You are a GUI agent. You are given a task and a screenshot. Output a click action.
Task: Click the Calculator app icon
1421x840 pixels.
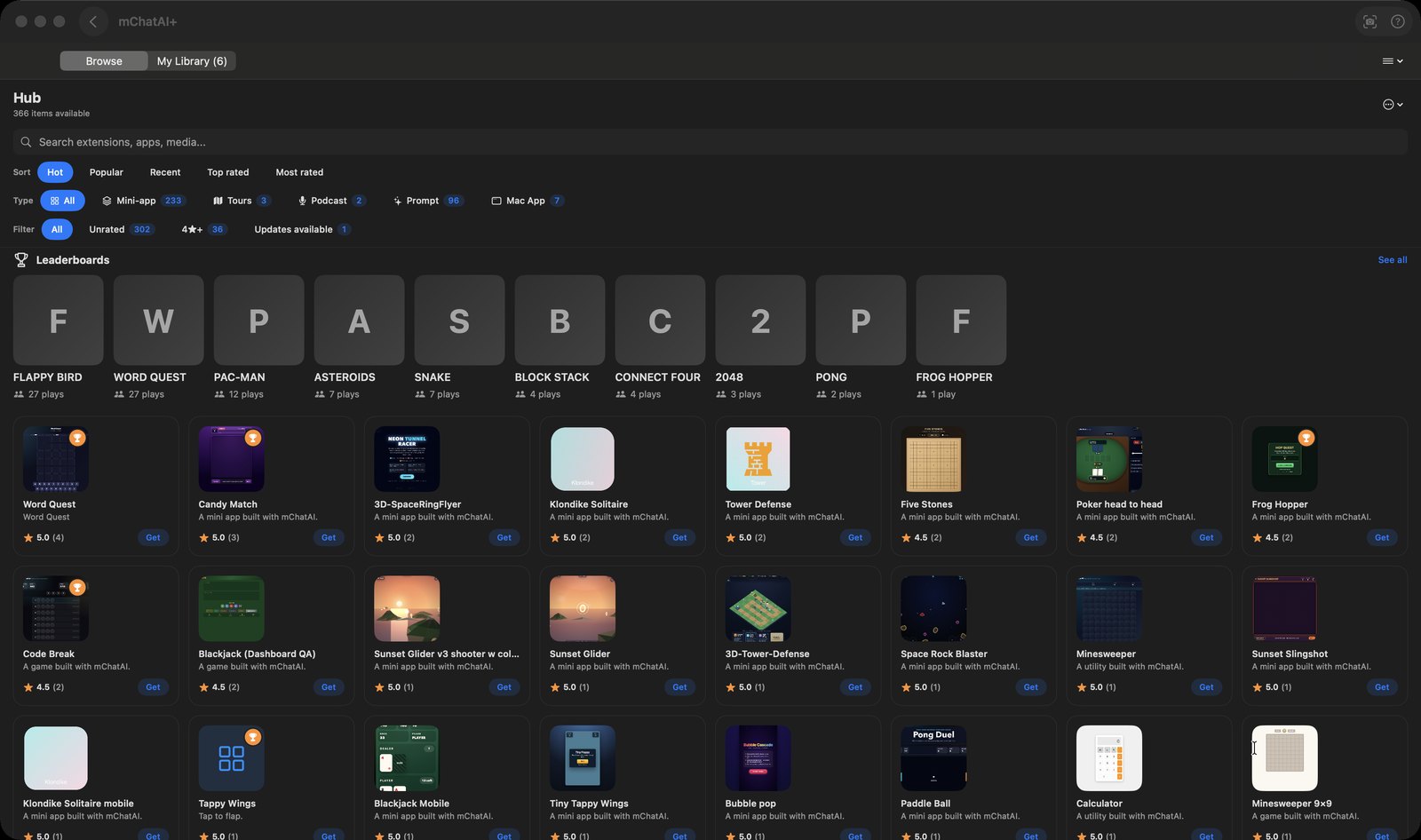(x=1109, y=758)
